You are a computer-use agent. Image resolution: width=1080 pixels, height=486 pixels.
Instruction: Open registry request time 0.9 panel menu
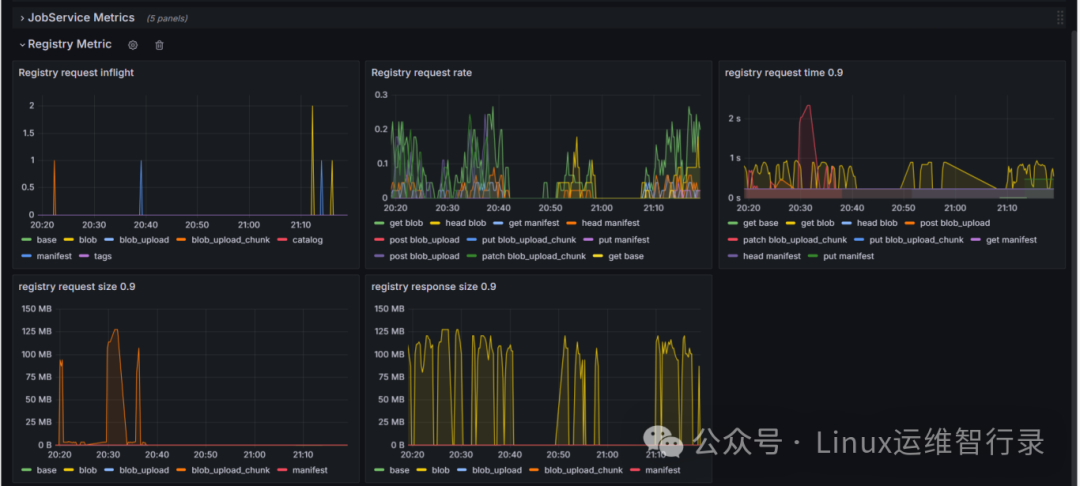click(x=784, y=72)
